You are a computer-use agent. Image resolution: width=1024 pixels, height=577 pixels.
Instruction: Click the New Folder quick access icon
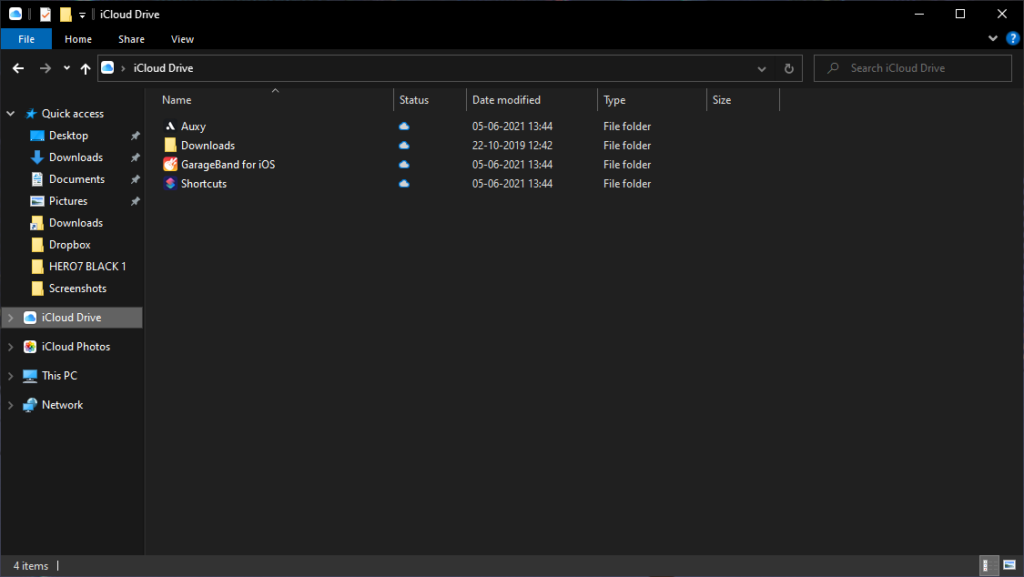click(65, 13)
